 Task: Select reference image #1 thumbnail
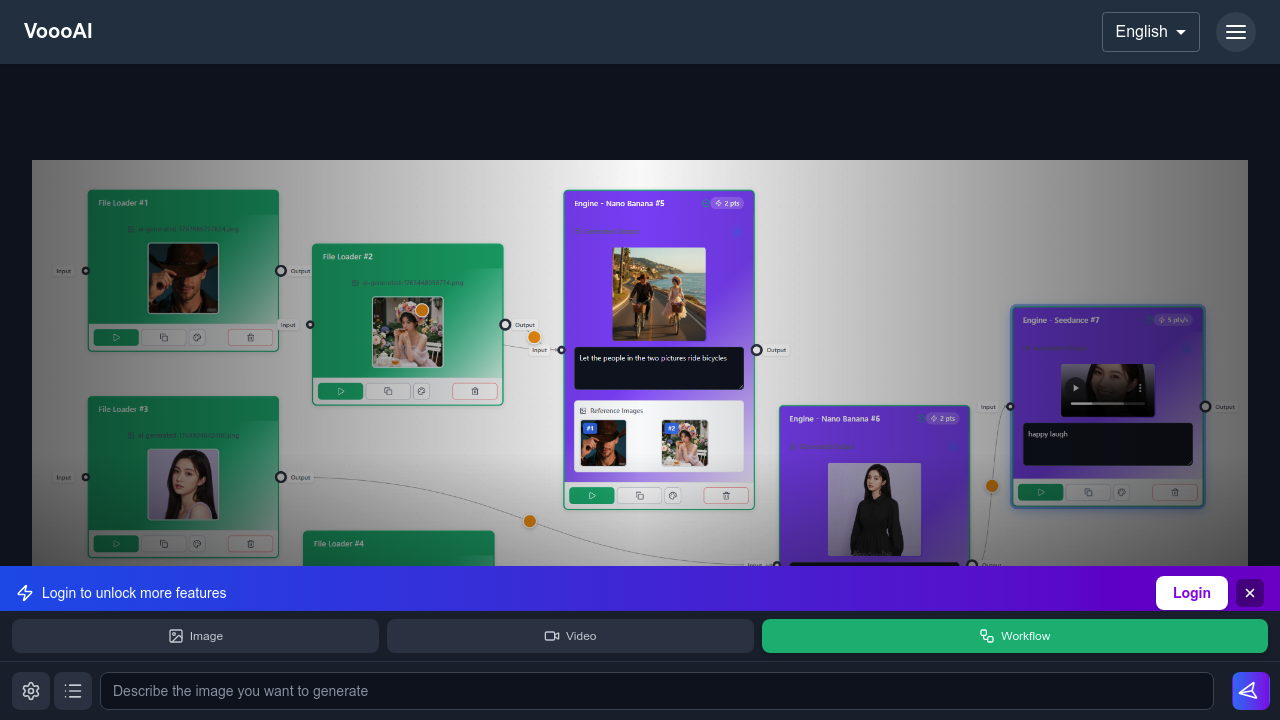coord(602,442)
